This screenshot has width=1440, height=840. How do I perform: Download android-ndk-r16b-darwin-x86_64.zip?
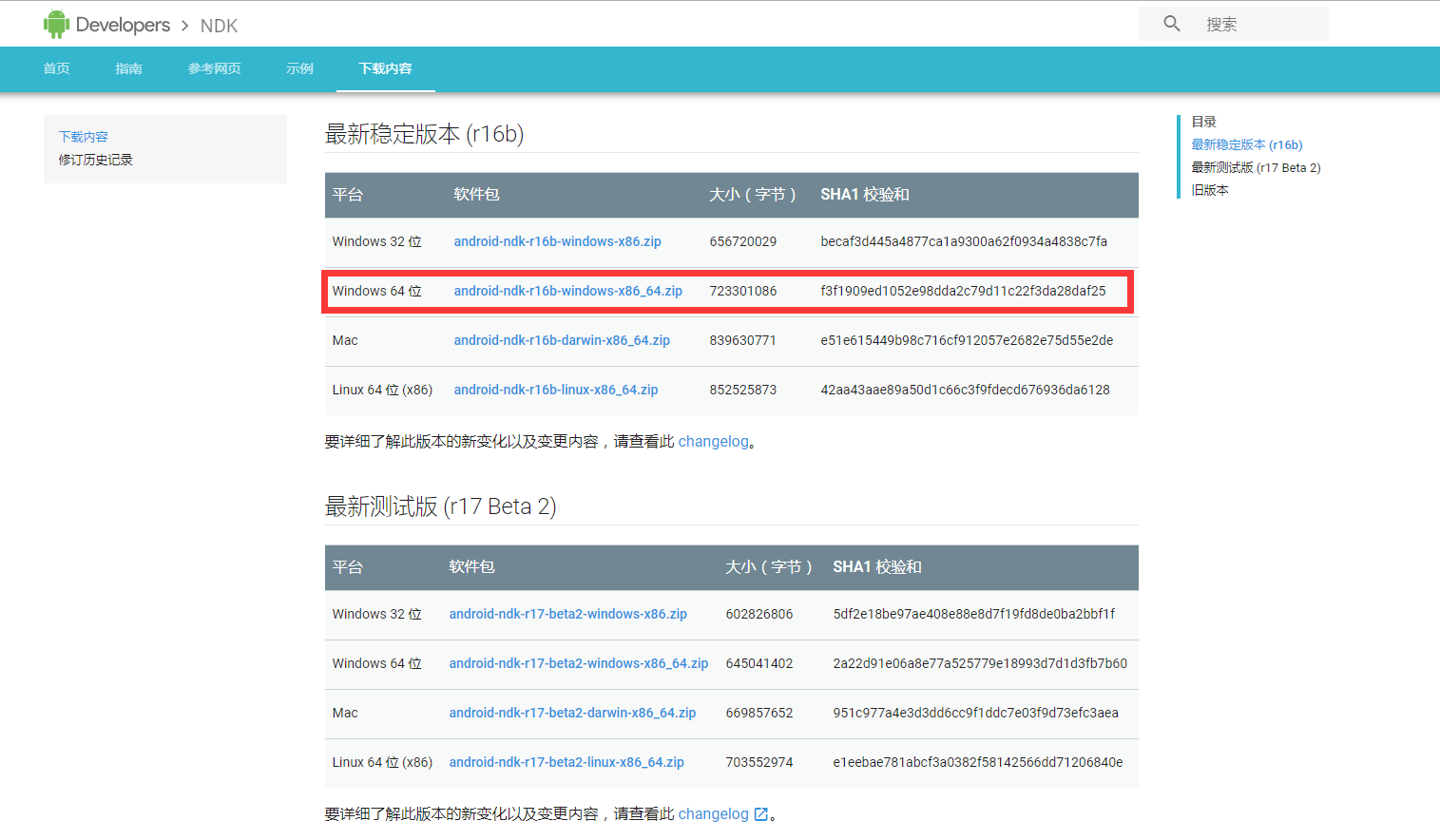tap(562, 340)
